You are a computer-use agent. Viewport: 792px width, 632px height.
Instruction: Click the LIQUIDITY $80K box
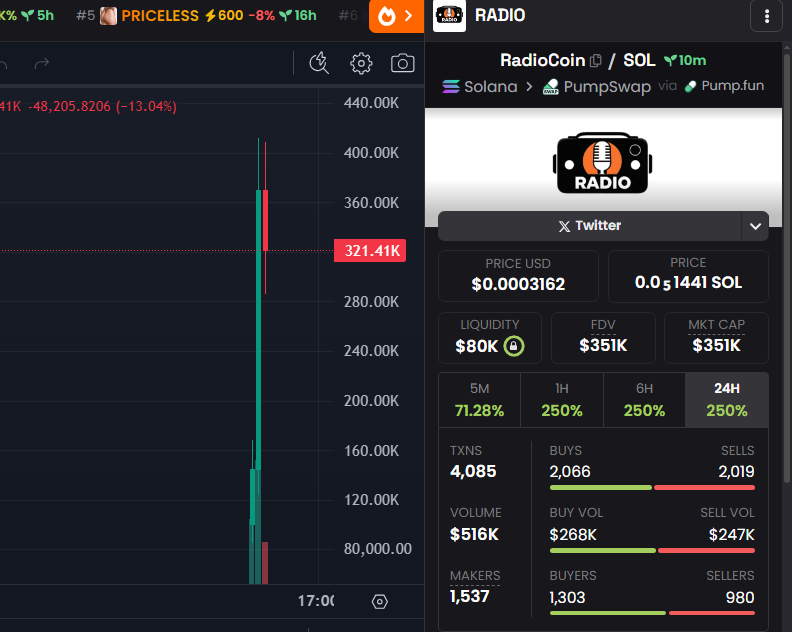click(489, 337)
